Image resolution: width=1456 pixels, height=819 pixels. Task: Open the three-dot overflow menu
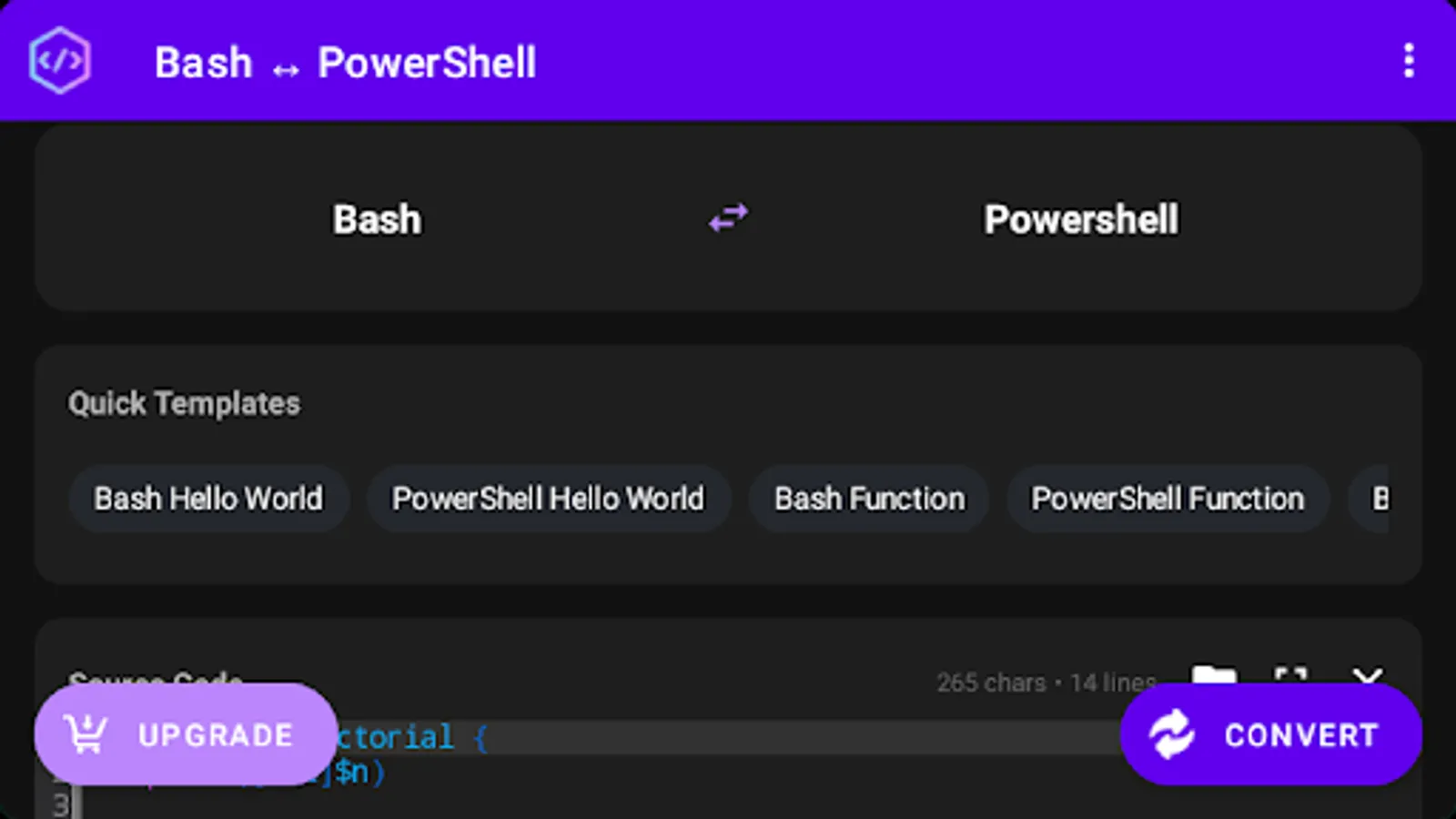click(x=1408, y=61)
